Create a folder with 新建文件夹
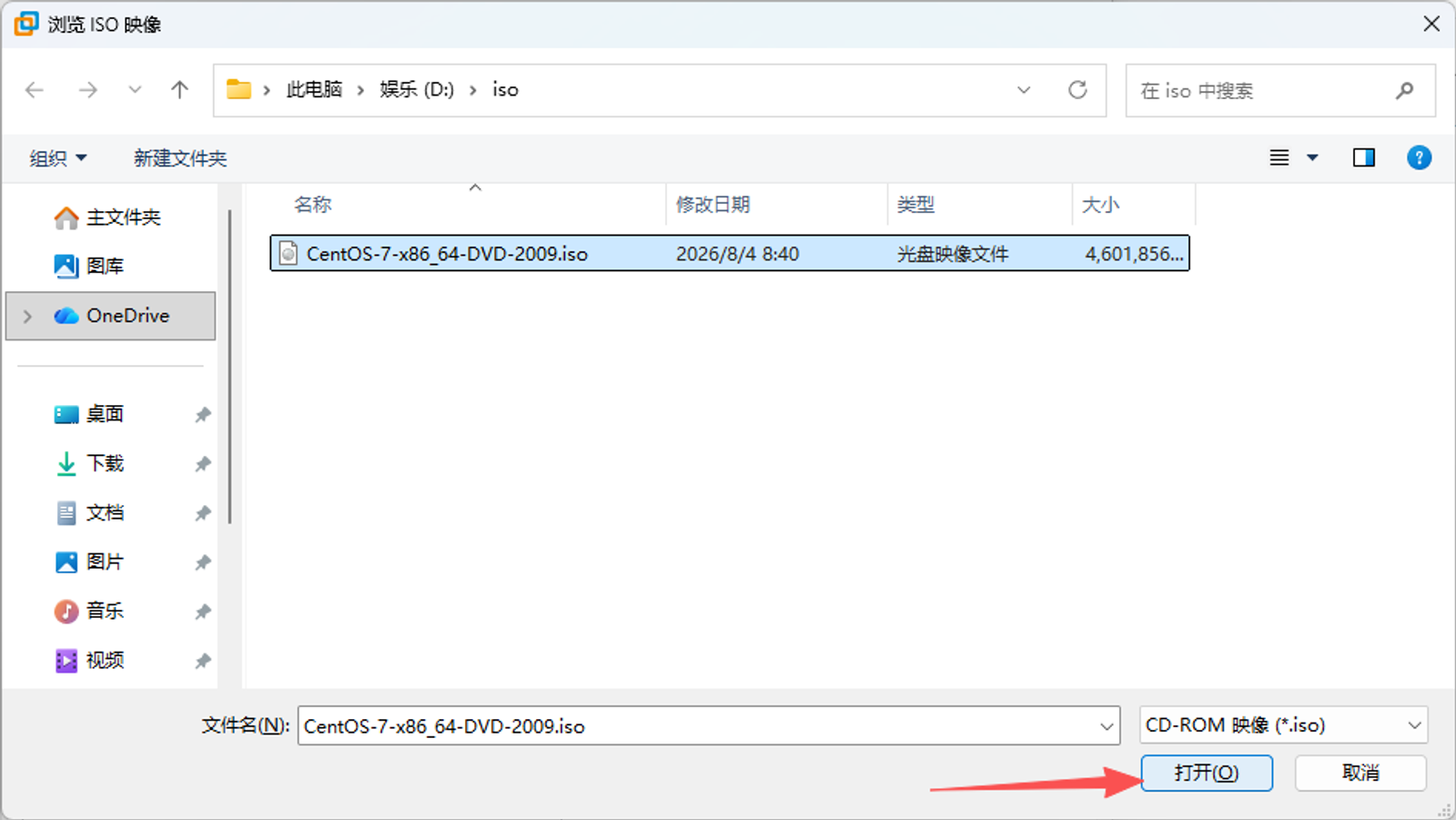1456x820 pixels. pos(180,158)
